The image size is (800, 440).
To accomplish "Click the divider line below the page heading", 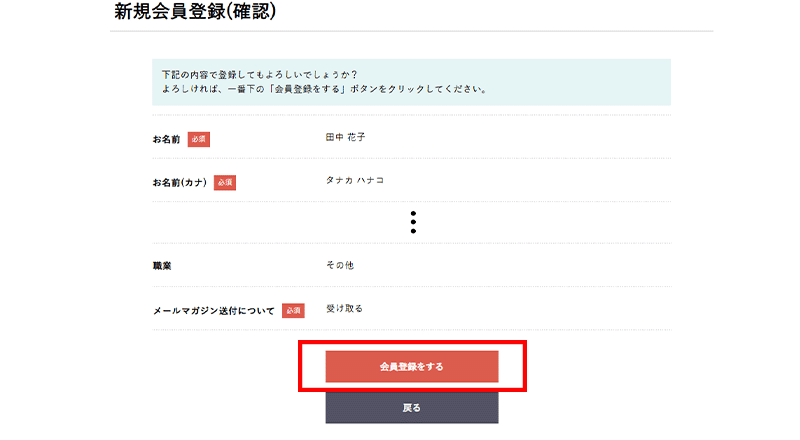I will [x=411, y=32].
